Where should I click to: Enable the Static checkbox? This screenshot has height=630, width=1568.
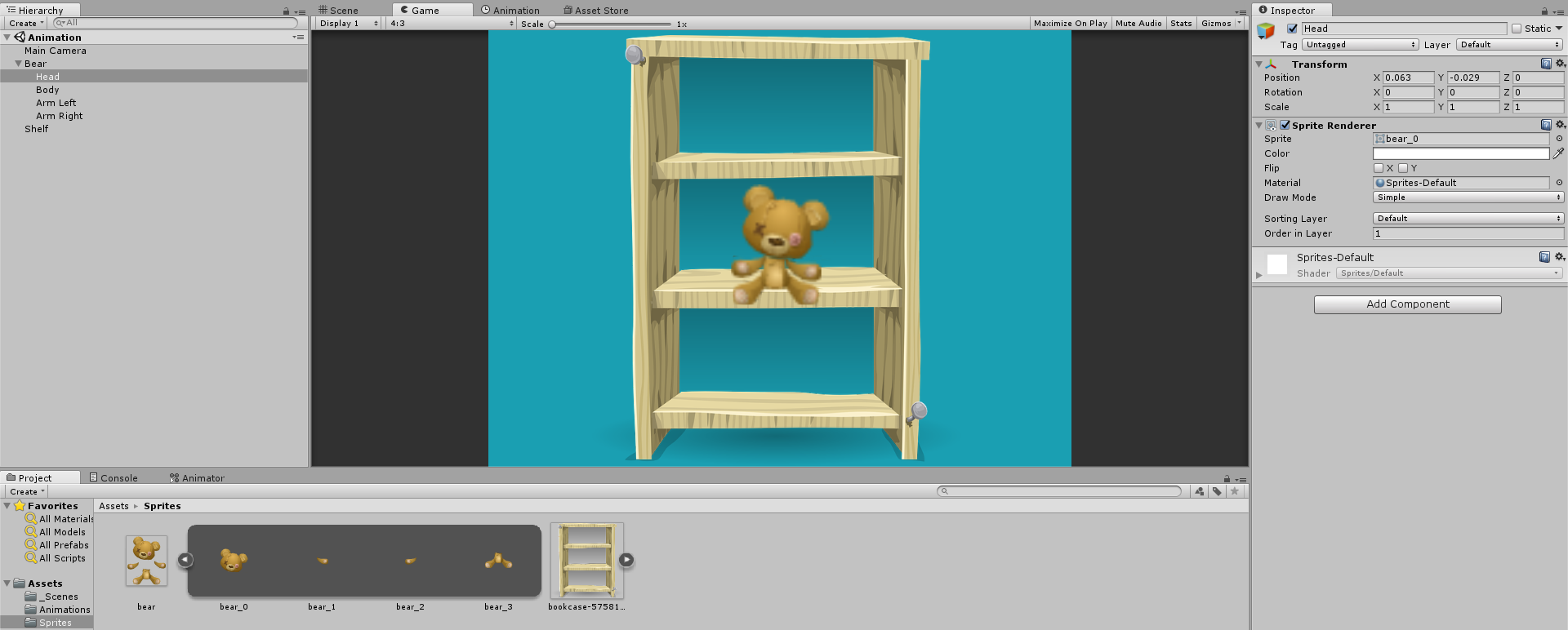coord(1517,29)
